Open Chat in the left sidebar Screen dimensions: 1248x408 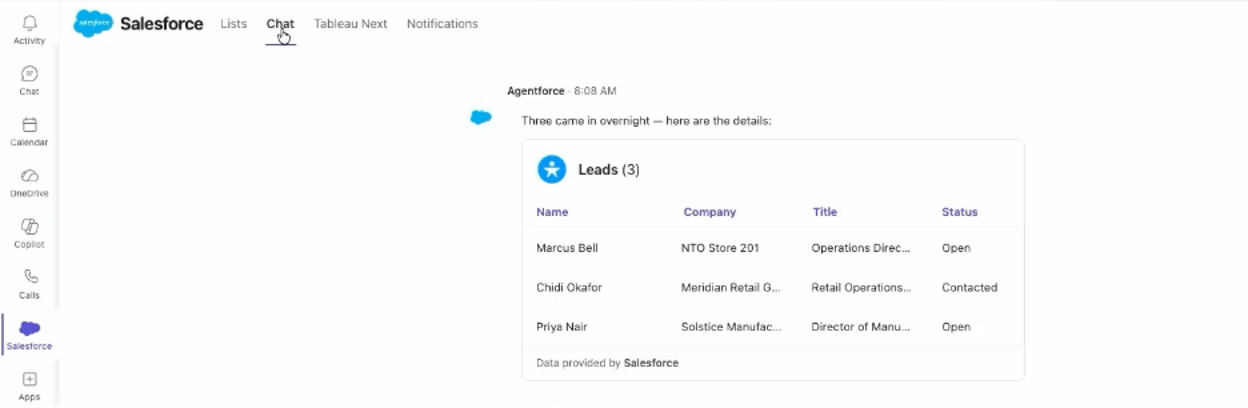[x=29, y=80]
